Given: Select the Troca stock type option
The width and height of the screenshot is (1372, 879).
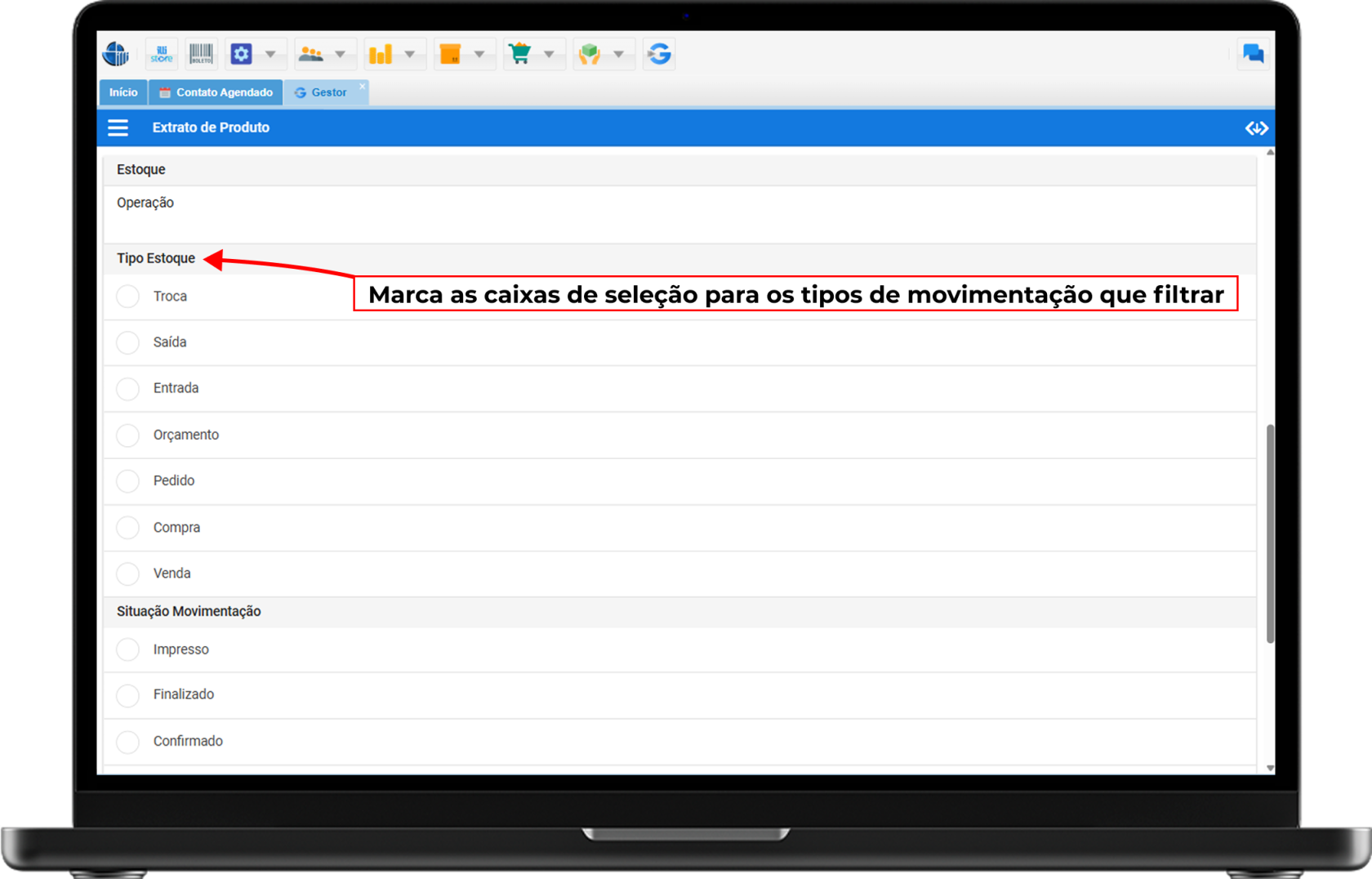Looking at the screenshot, I should 128,297.
